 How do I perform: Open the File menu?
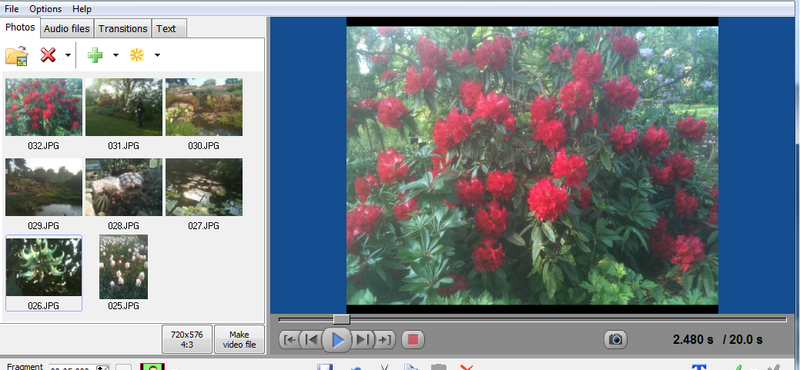tap(11, 9)
